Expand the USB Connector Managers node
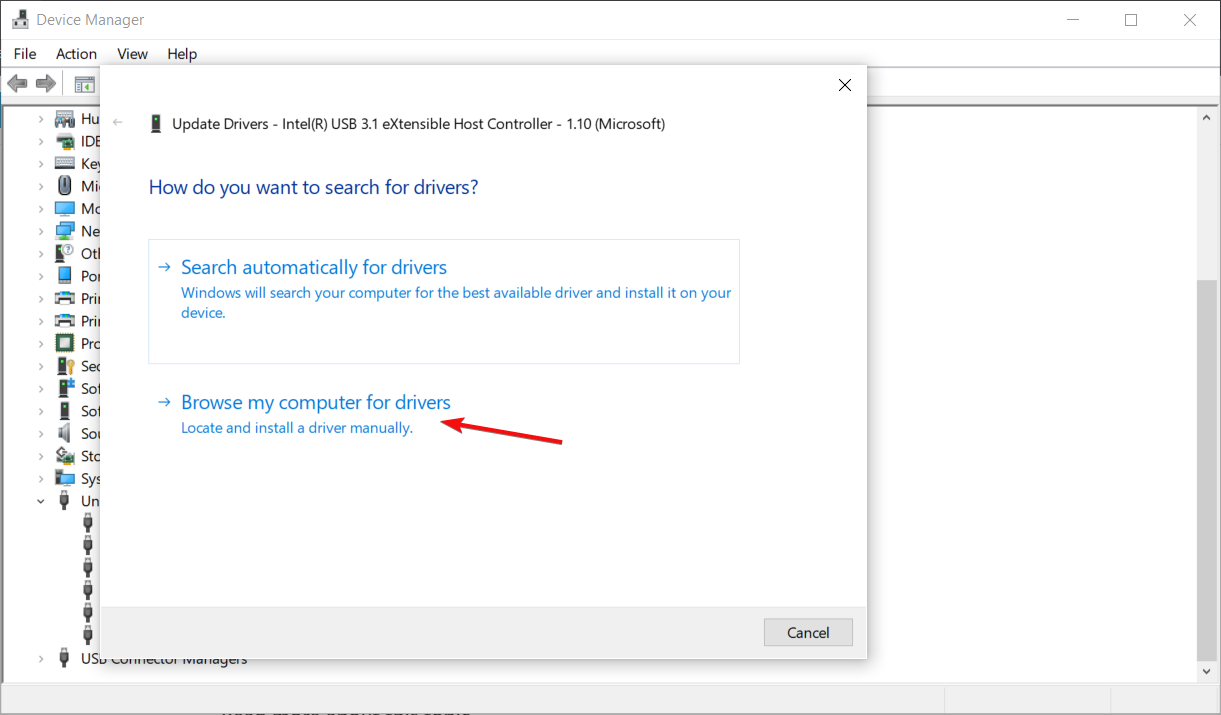1221x715 pixels. 41,659
